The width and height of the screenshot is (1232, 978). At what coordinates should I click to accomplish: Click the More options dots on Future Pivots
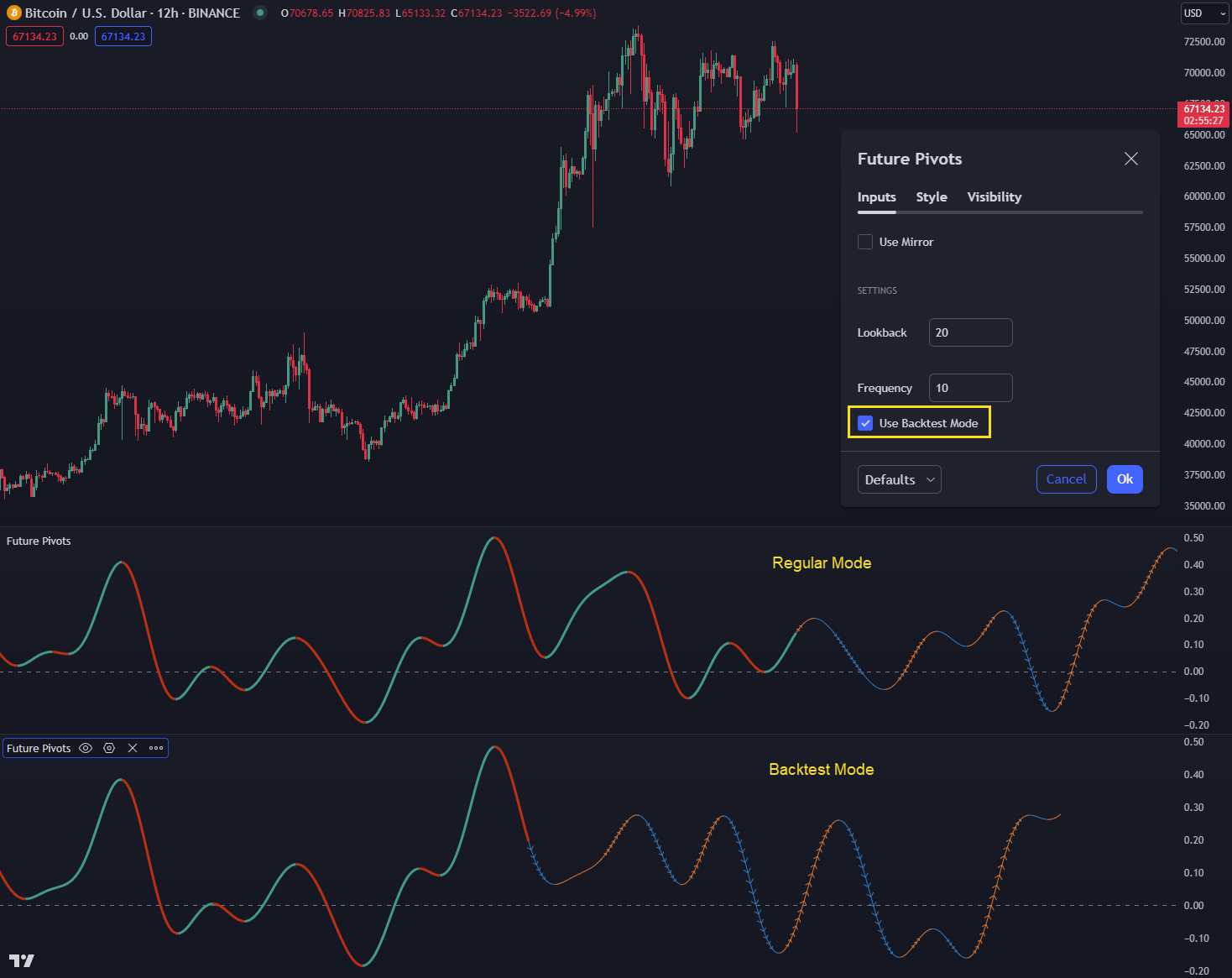pyautogui.click(x=155, y=747)
